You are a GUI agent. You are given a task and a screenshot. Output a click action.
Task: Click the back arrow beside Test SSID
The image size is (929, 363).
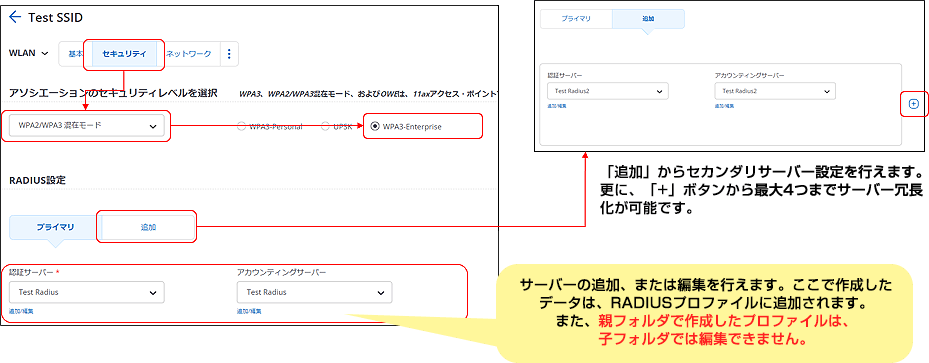15,17
